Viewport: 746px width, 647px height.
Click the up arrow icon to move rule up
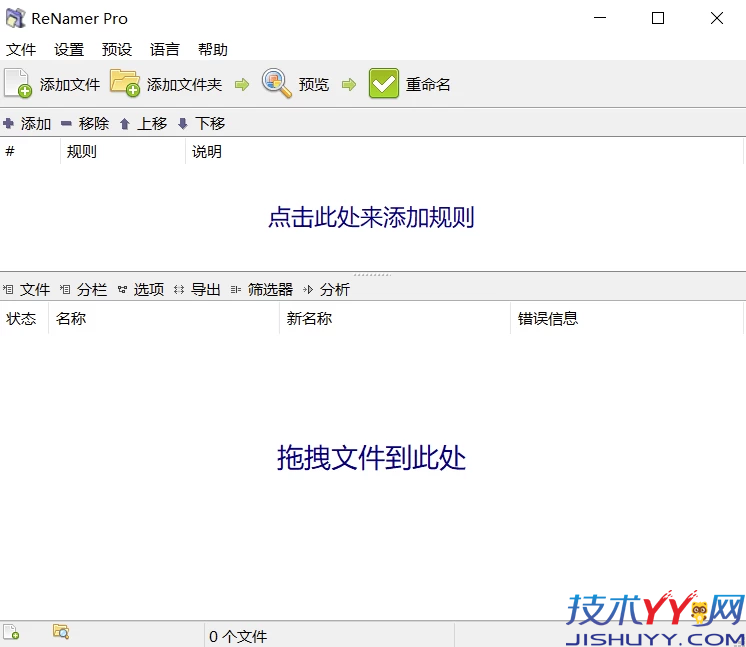tap(125, 124)
